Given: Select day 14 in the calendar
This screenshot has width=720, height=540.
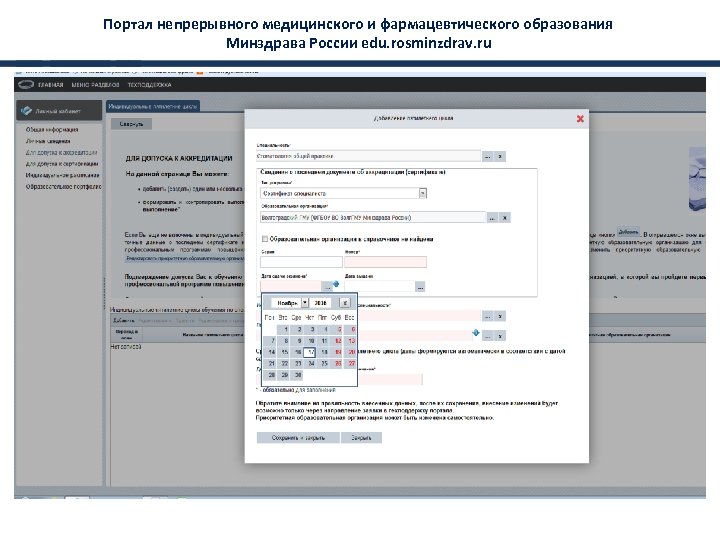Looking at the screenshot, I should coord(271,352).
